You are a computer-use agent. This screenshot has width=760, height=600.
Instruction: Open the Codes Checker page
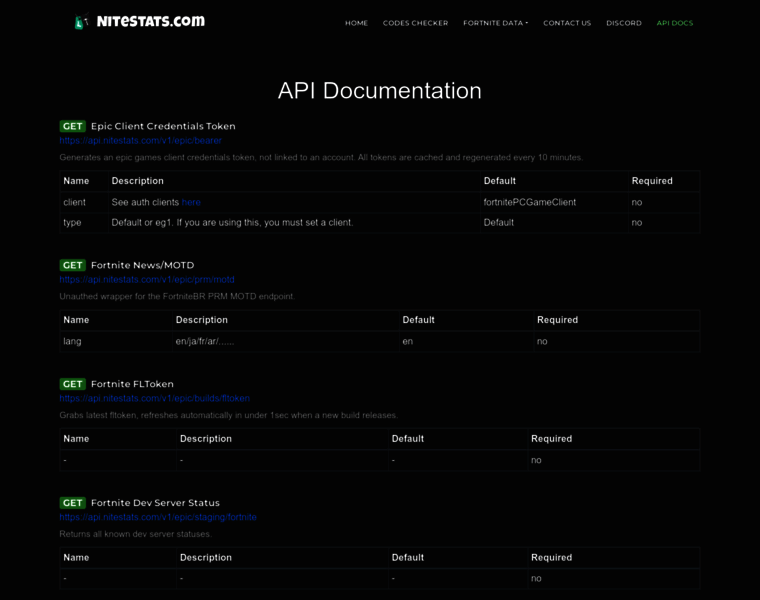point(415,23)
